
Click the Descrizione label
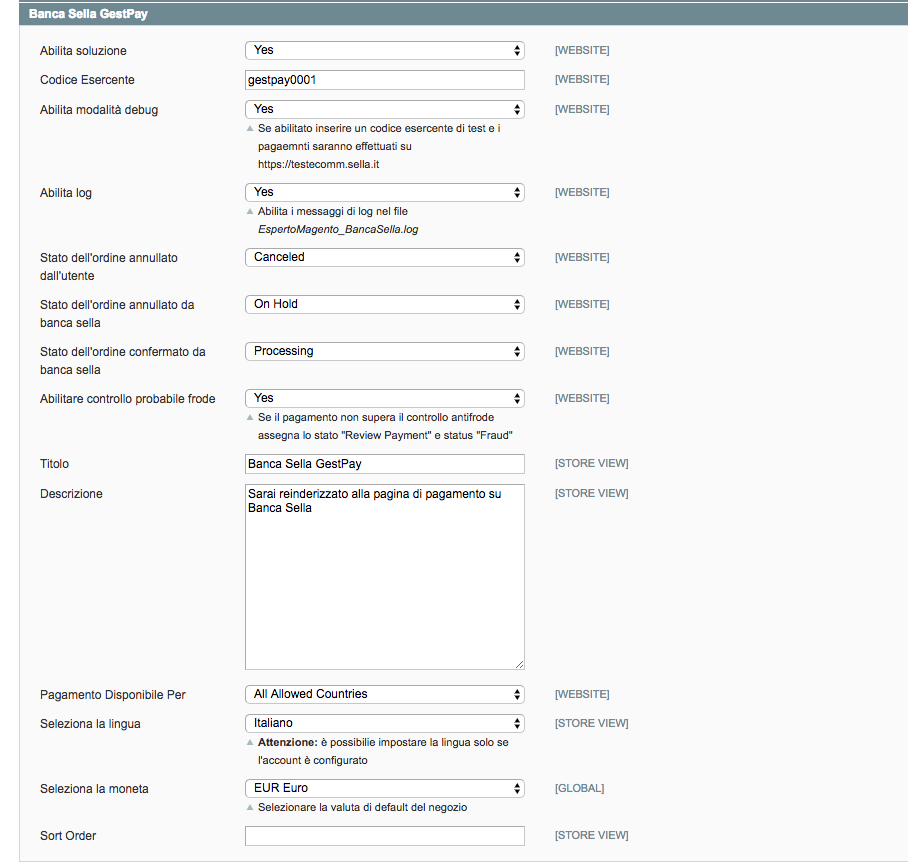coord(71,494)
